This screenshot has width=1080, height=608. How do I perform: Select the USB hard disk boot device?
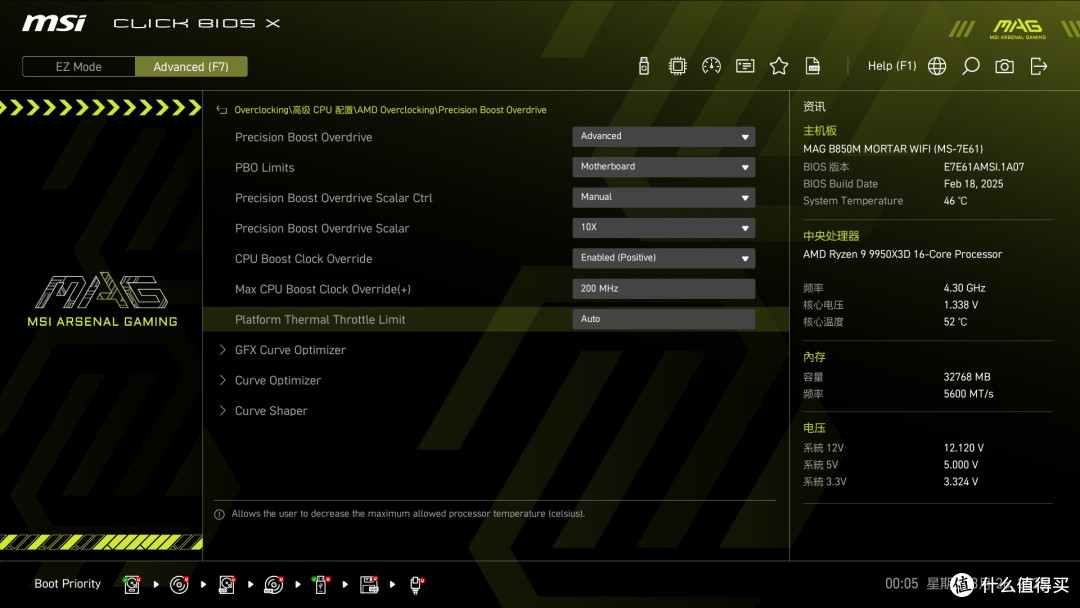tap(227, 585)
